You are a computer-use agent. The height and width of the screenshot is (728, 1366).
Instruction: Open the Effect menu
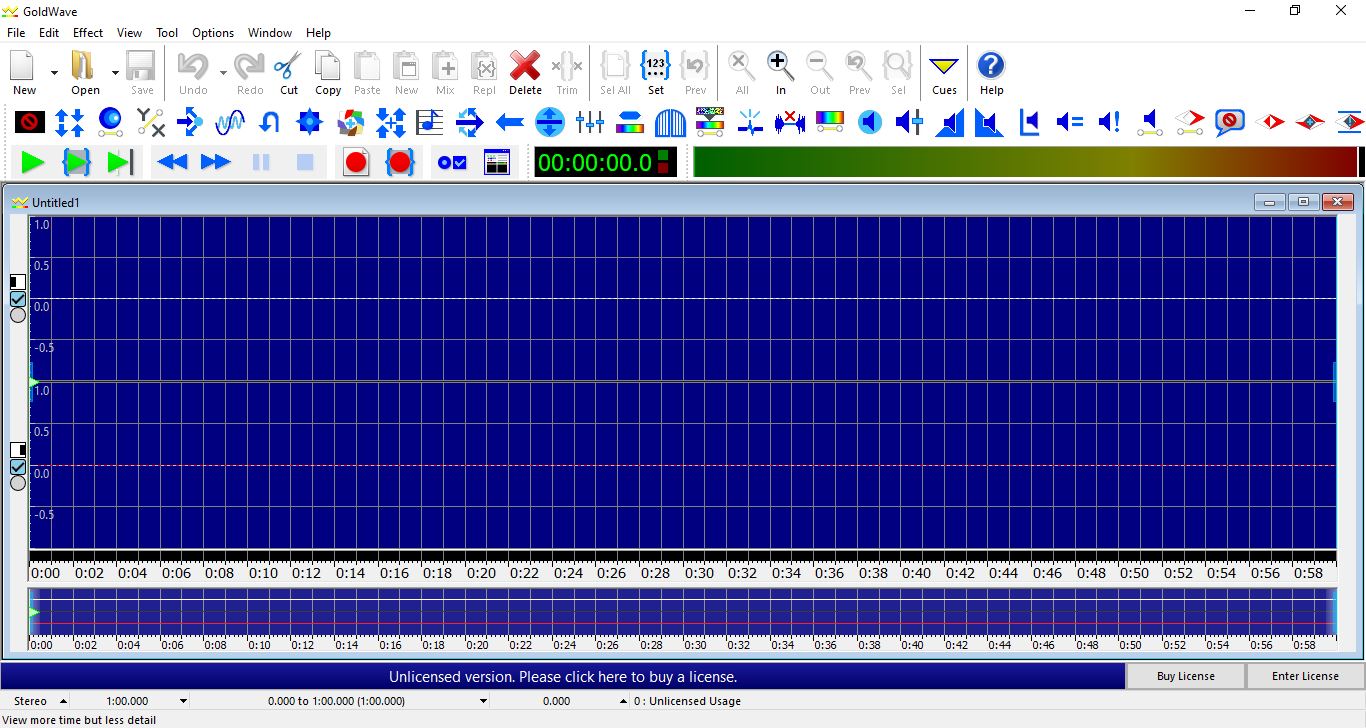[x=88, y=33]
